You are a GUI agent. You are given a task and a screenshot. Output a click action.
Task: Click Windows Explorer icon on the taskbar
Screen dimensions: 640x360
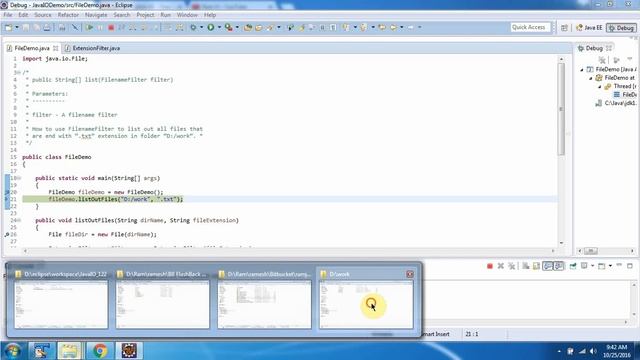(69, 351)
